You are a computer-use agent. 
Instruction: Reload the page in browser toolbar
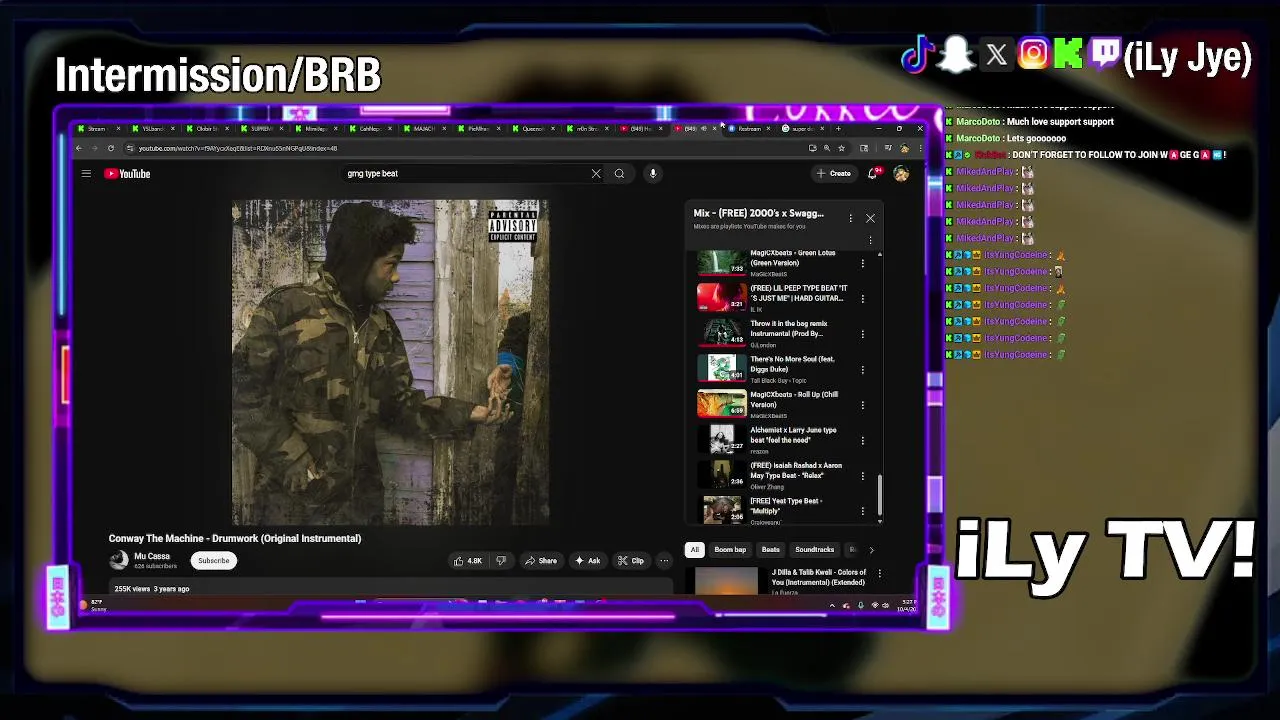click(x=110, y=148)
